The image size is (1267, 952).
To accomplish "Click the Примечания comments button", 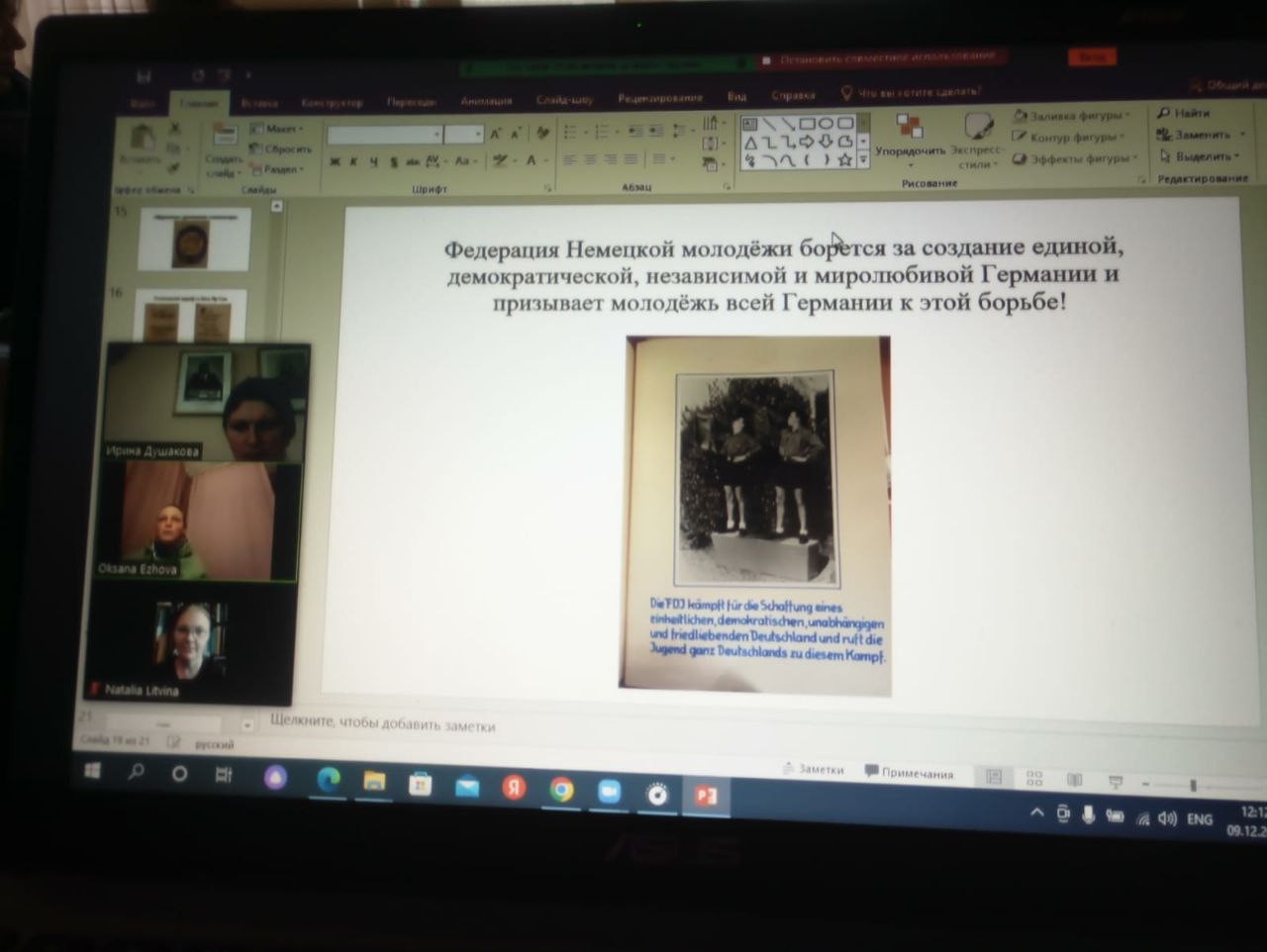I will tap(910, 773).
